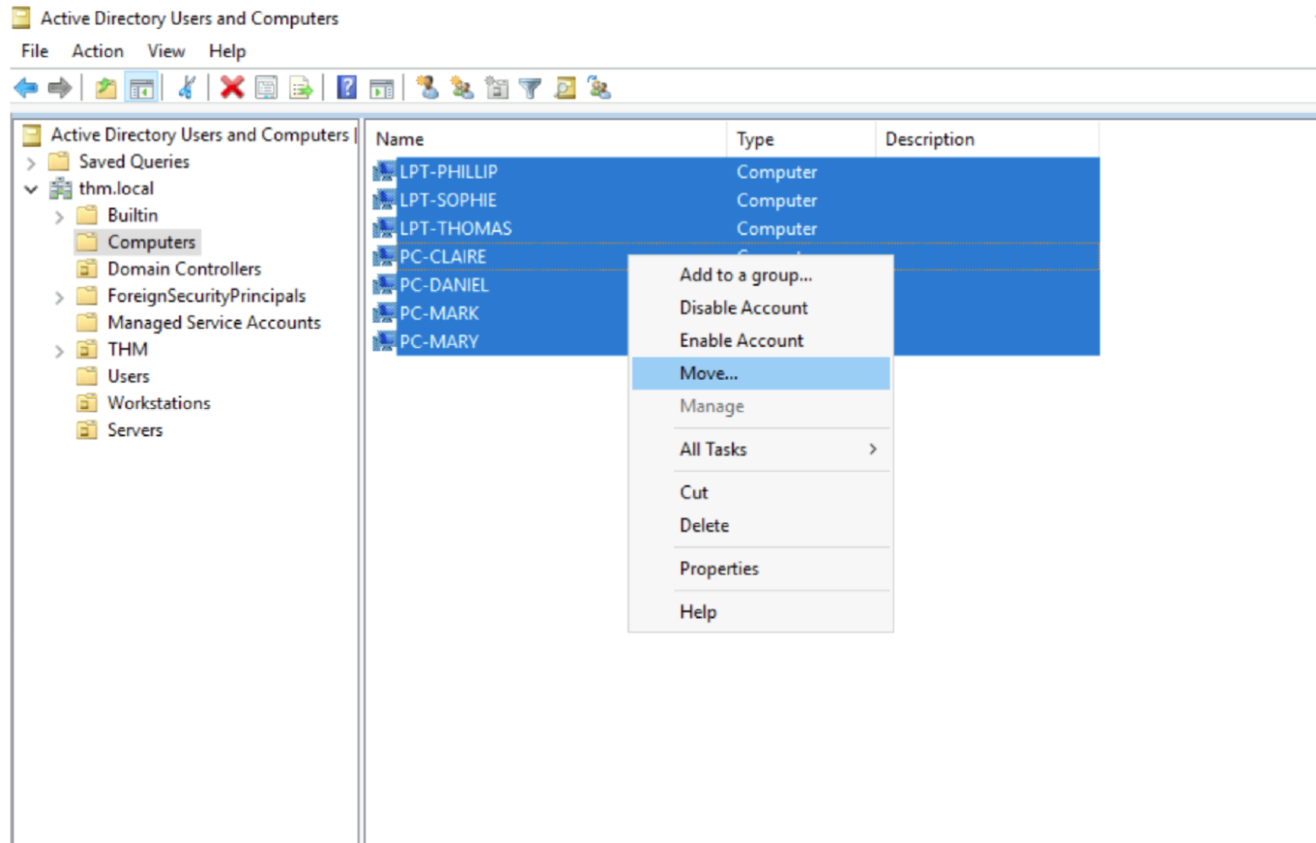Expand the ForeignSecurityPrincipals node
Viewport: 1316px width, 843px height.
click(60, 297)
